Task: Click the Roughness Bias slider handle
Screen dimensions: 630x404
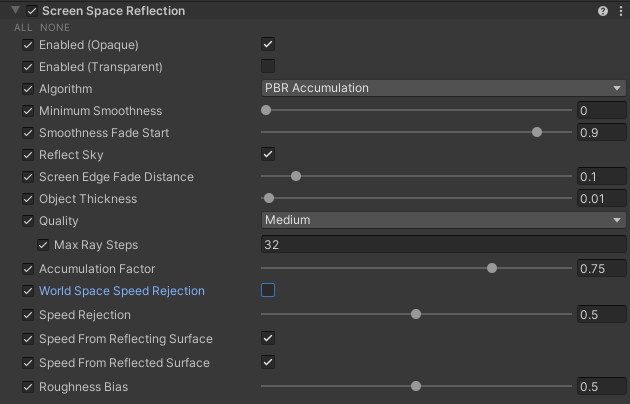Action: pyautogui.click(x=416, y=386)
